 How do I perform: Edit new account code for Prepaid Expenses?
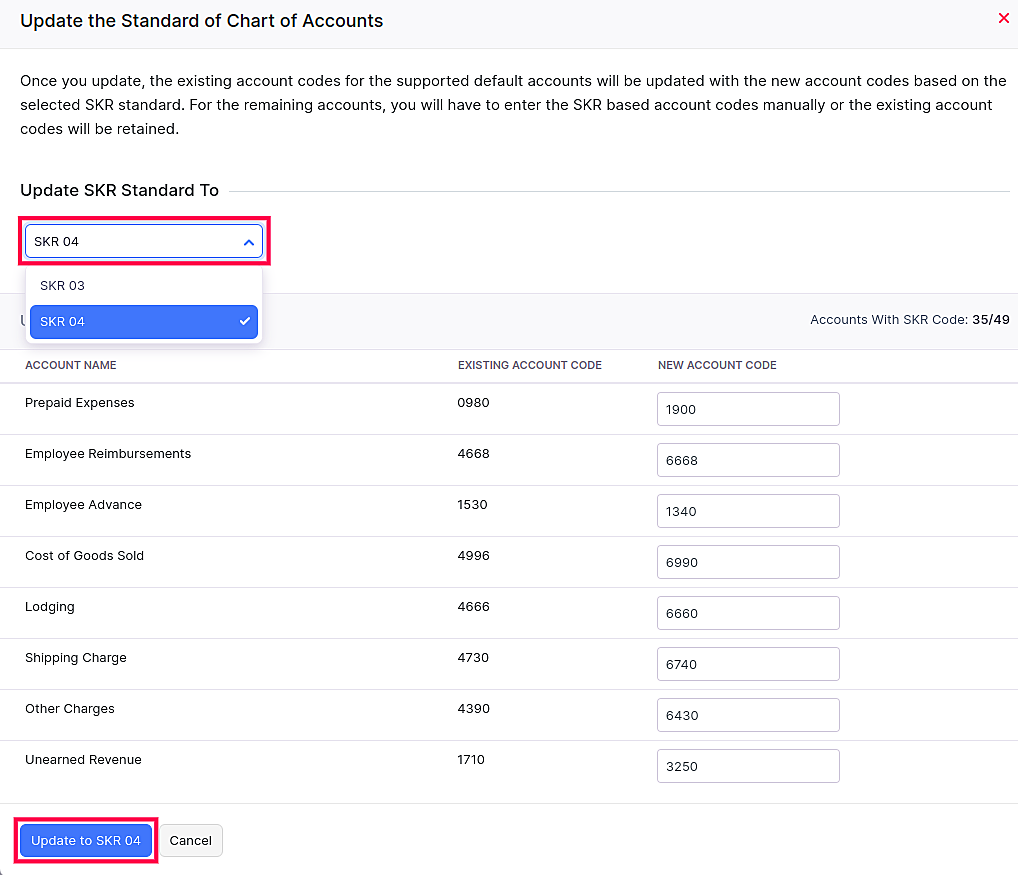(x=747, y=409)
